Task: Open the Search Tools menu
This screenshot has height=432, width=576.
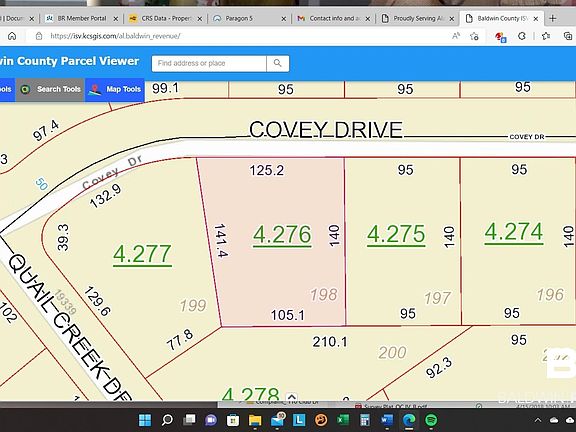Action: click(x=50, y=89)
